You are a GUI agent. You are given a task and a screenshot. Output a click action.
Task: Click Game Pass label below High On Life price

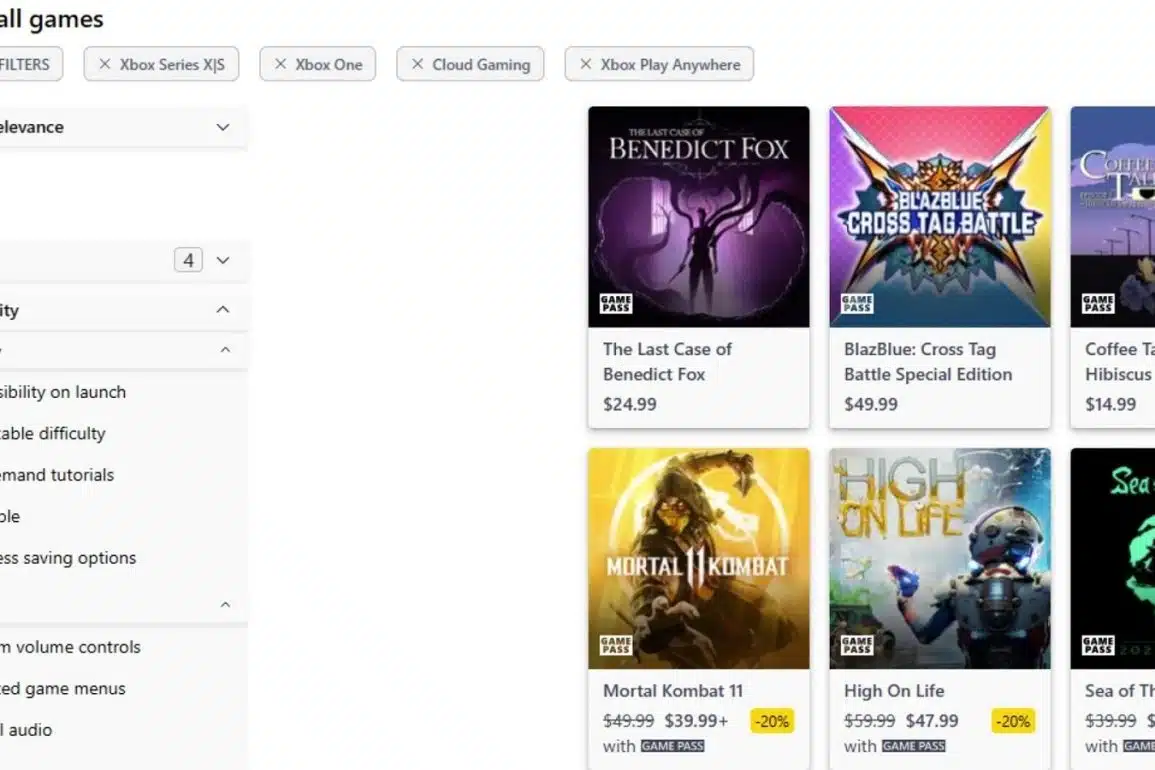pos(913,746)
